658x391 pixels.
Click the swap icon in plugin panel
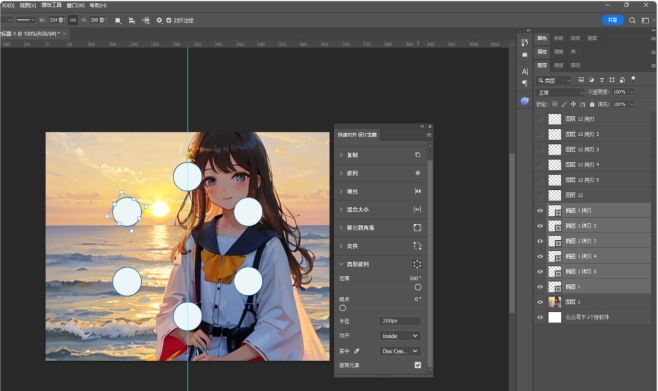click(417, 246)
